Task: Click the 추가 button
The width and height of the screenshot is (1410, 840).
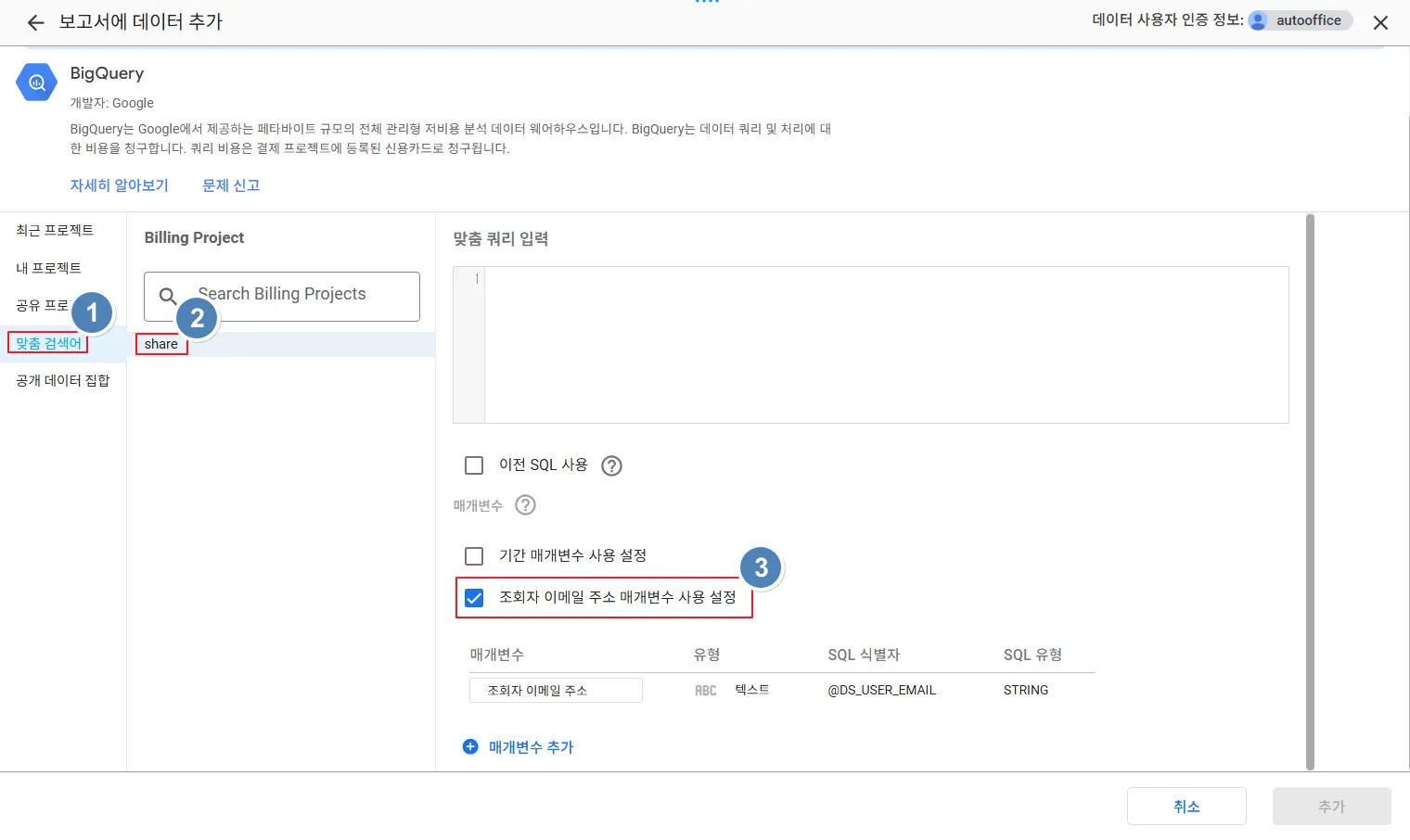Action: [1331, 807]
